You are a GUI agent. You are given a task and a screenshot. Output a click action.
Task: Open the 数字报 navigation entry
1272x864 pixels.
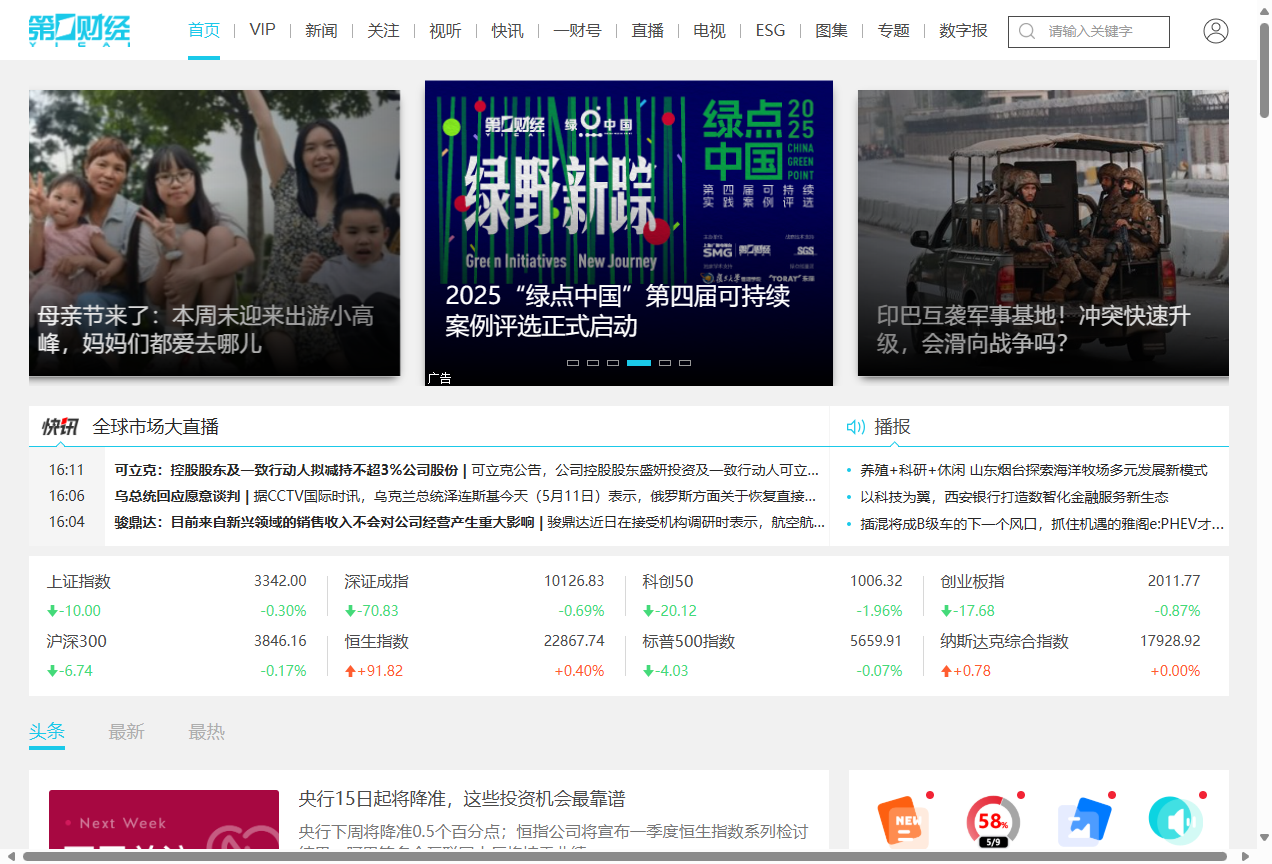pos(962,30)
